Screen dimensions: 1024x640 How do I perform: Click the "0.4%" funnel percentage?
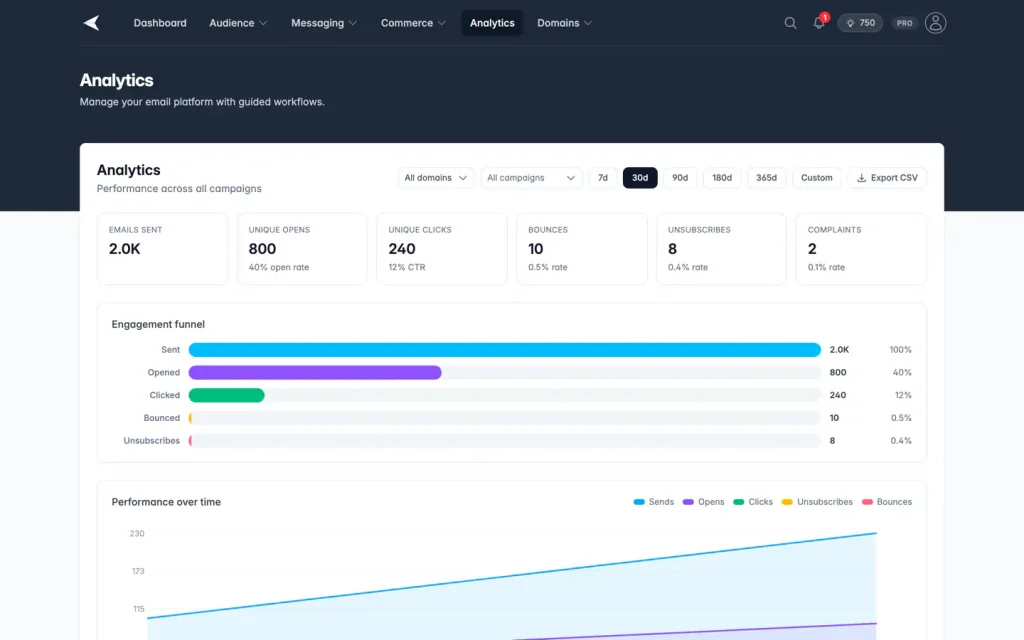coord(901,441)
